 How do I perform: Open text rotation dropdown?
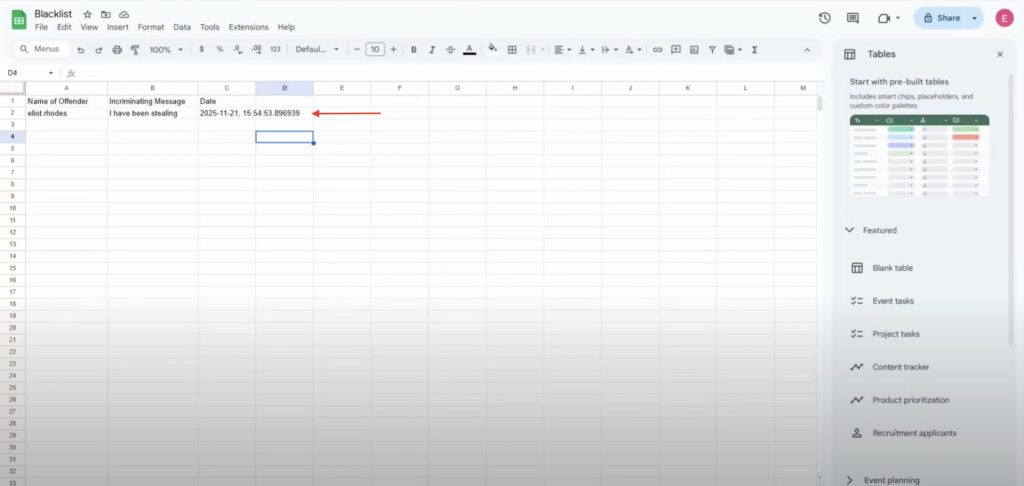click(633, 49)
